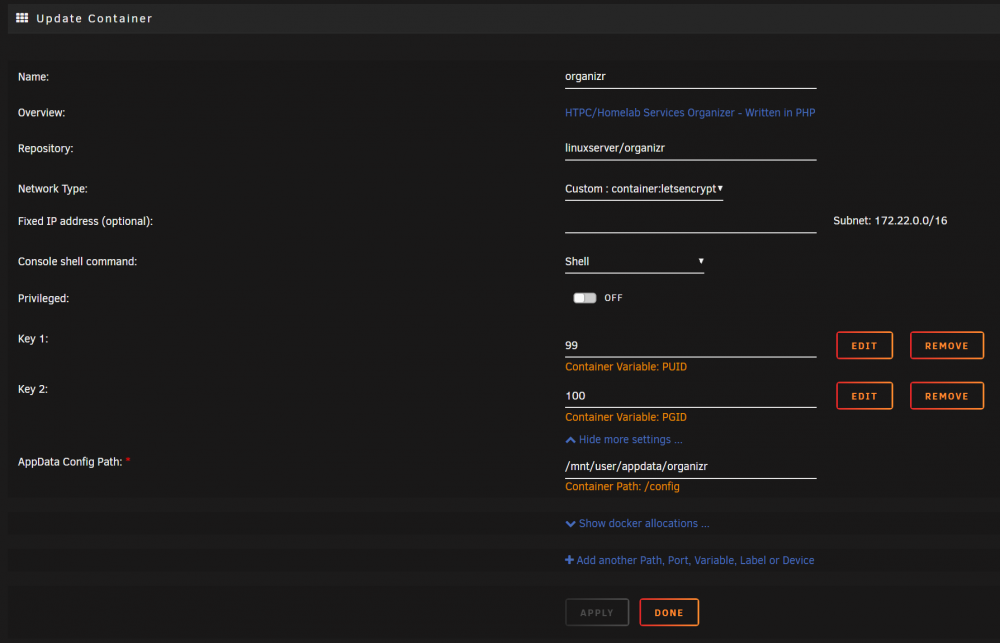Open the HTPC/Homelab Services Organizer overview link
The image size is (1000, 643).
click(690, 113)
